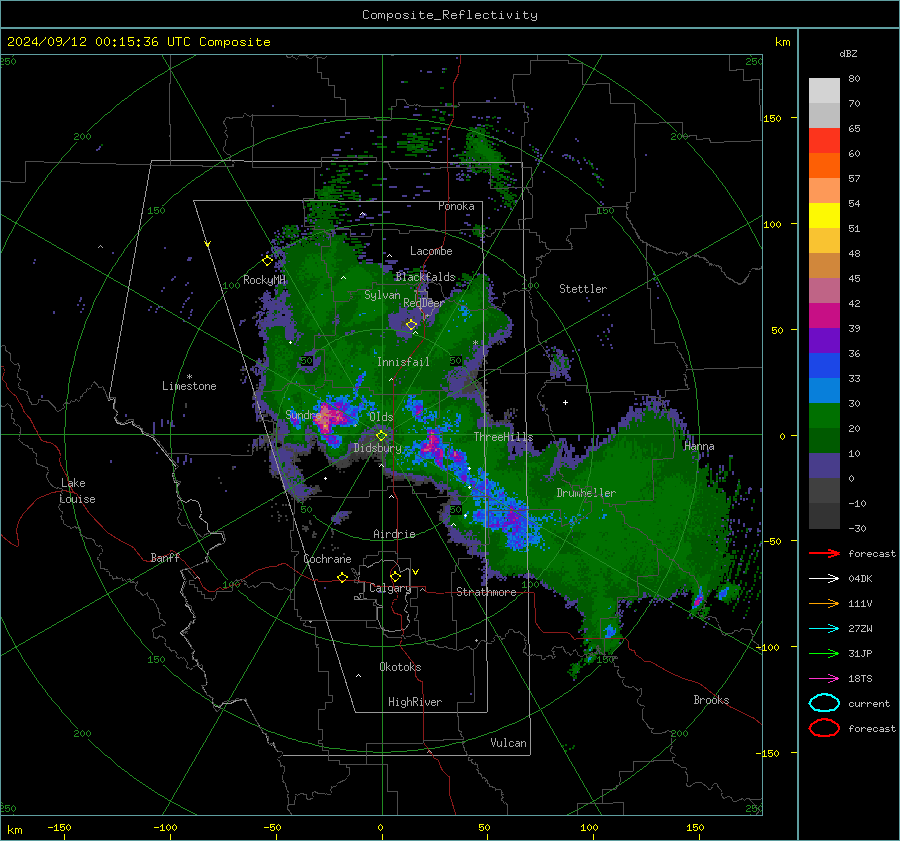The width and height of the screenshot is (900, 841).
Task: Pick the lightest gray 80 dBZ swatch
Action: coord(824,91)
